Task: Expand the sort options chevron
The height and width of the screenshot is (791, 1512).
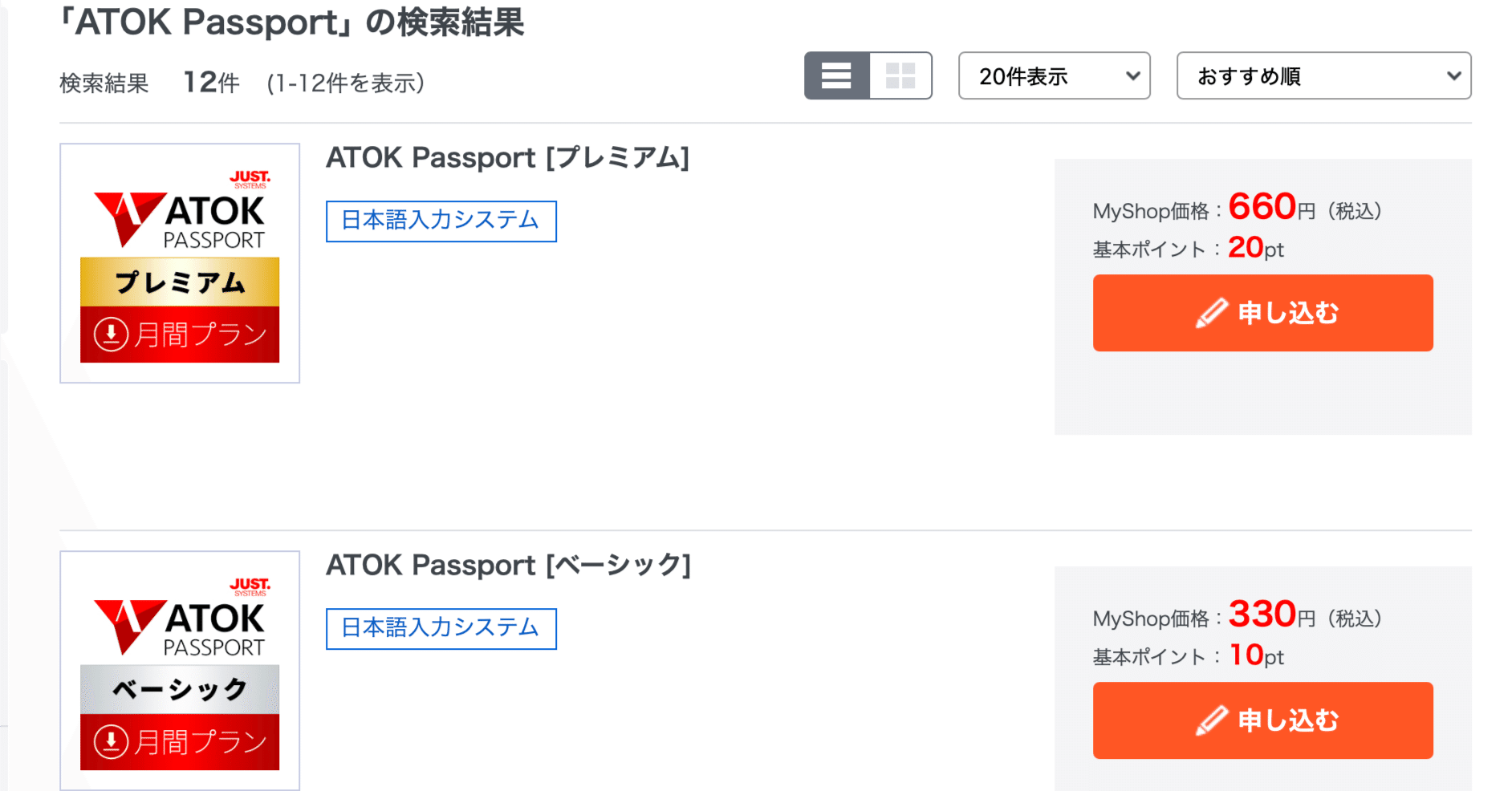Action: click(x=1455, y=75)
